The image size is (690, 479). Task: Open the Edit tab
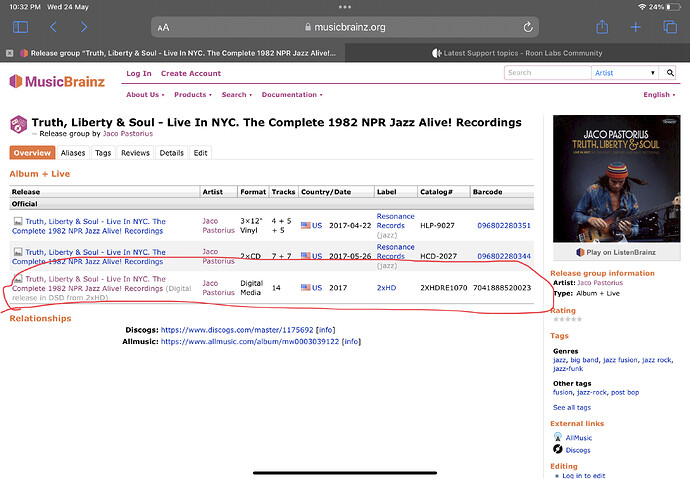click(x=200, y=153)
